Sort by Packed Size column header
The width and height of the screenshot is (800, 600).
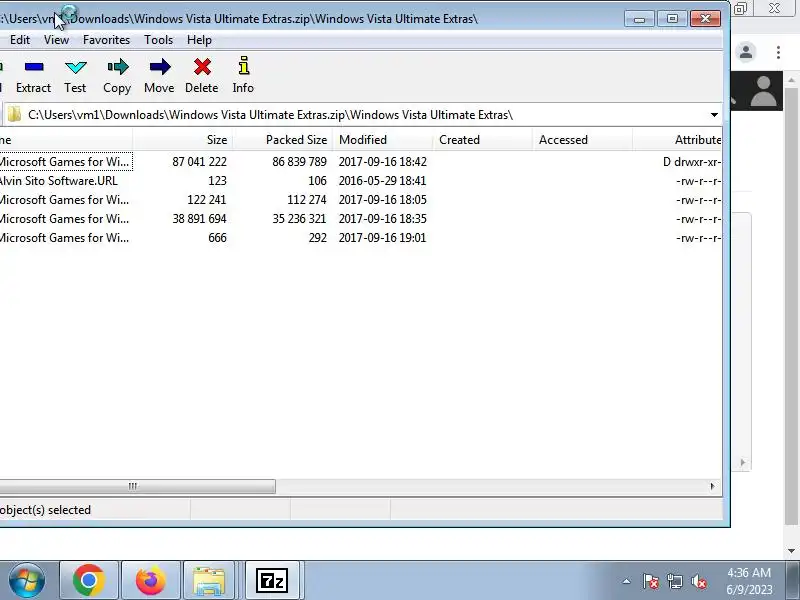click(x=283, y=140)
